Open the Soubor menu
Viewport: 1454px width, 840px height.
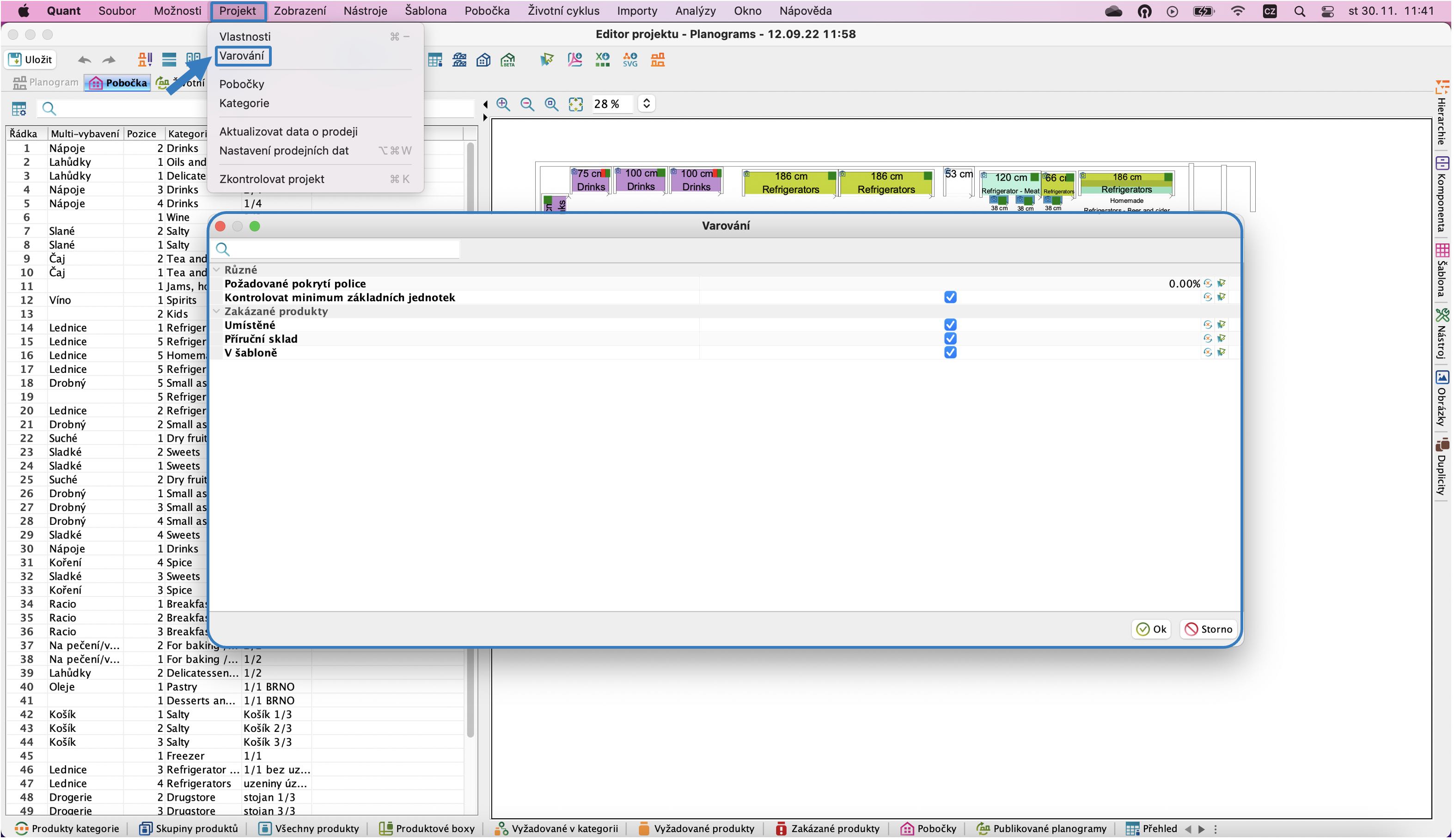click(x=117, y=11)
